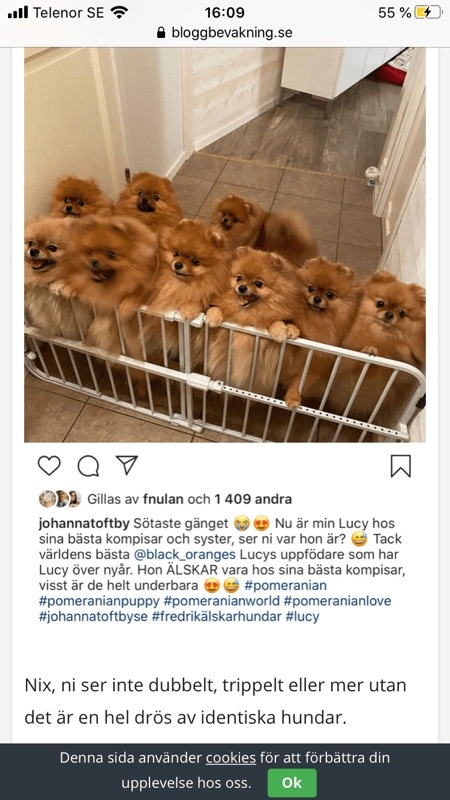This screenshot has height=800, width=450.
Task: Tap the #fredrikälskarhundar hashtag
Action: point(217,616)
